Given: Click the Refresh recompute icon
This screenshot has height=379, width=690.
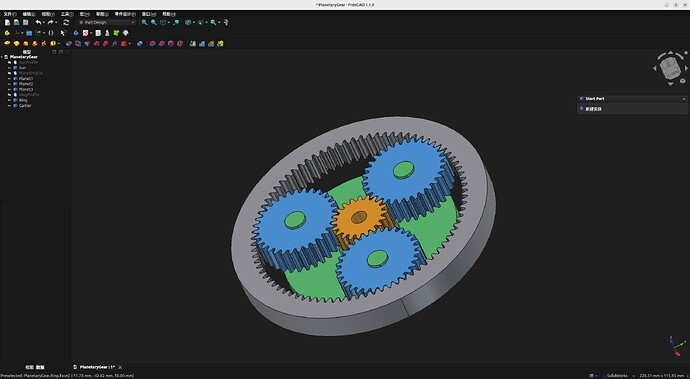Looking at the screenshot, I should pos(66,22).
